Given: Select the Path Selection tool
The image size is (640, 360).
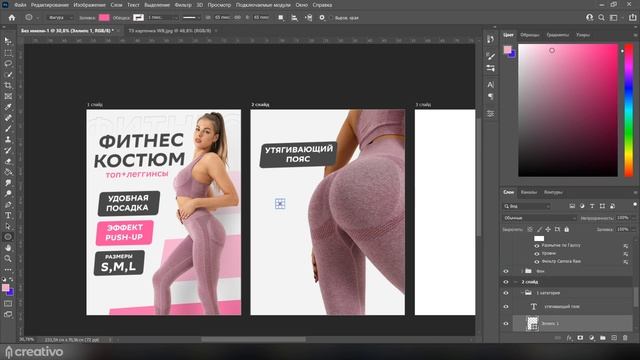Looking at the screenshot, I should click(x=8, y=226).
